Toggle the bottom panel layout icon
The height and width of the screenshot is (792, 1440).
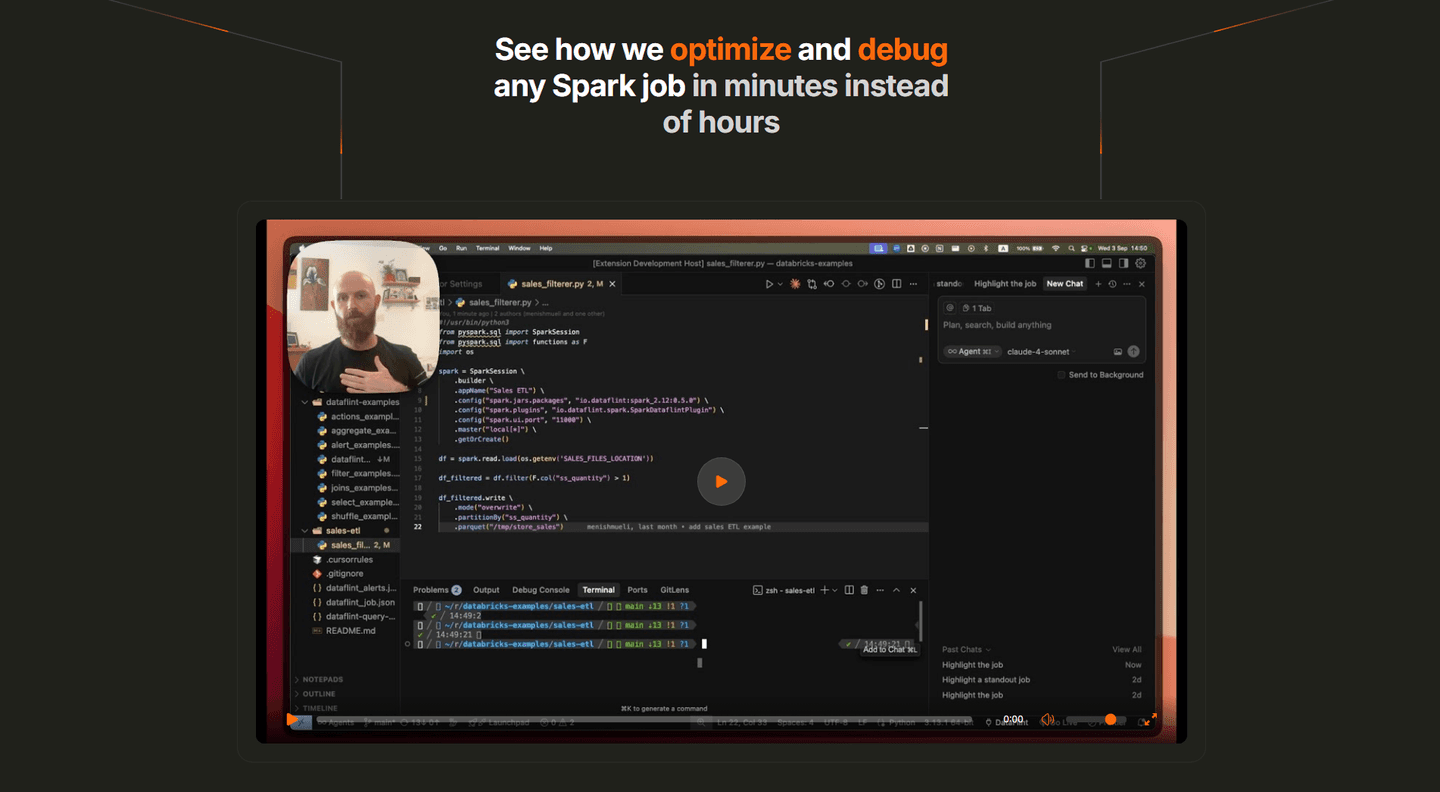1106,263
